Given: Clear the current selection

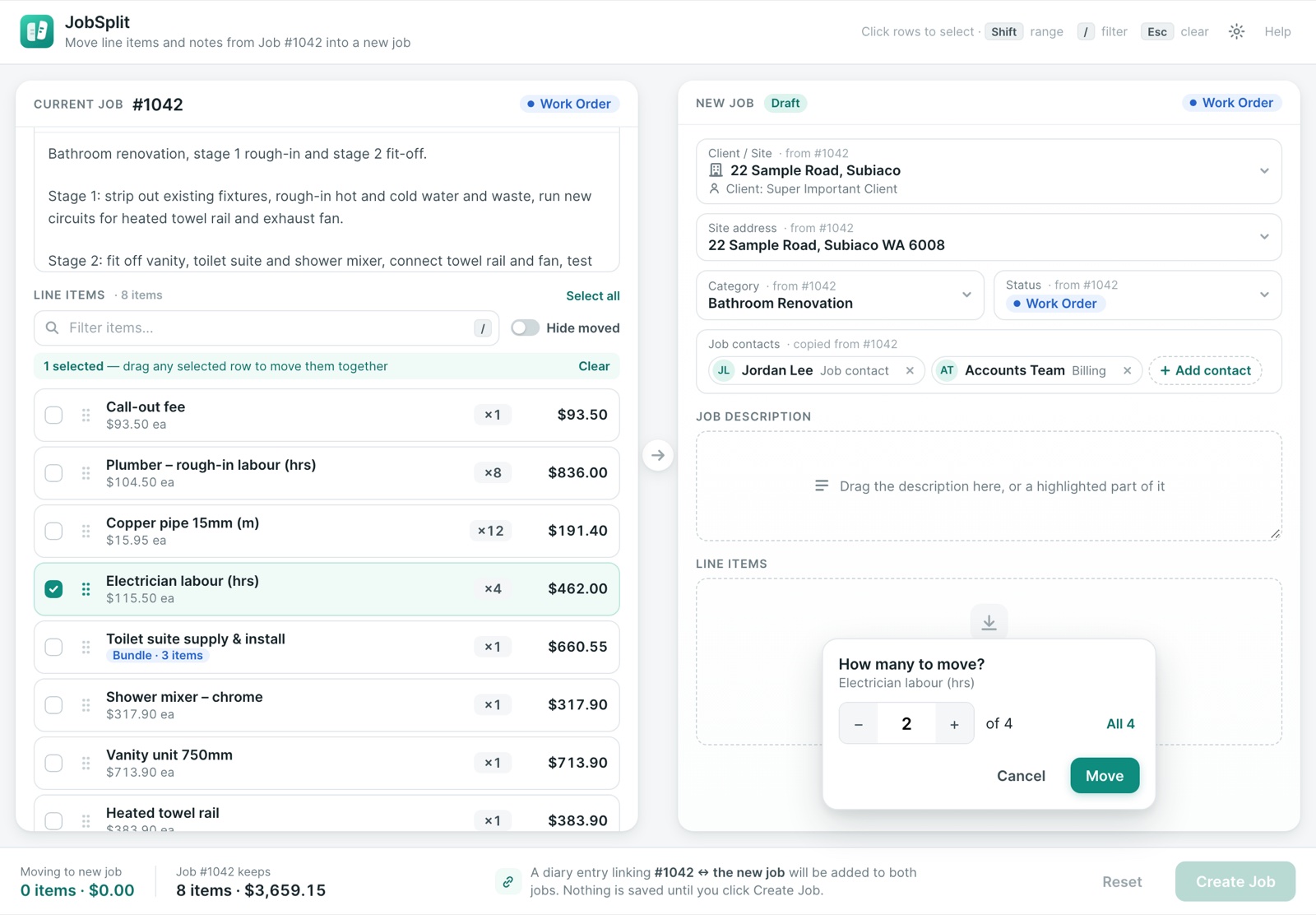Looking at the screenshot, I should coord(594,366).
